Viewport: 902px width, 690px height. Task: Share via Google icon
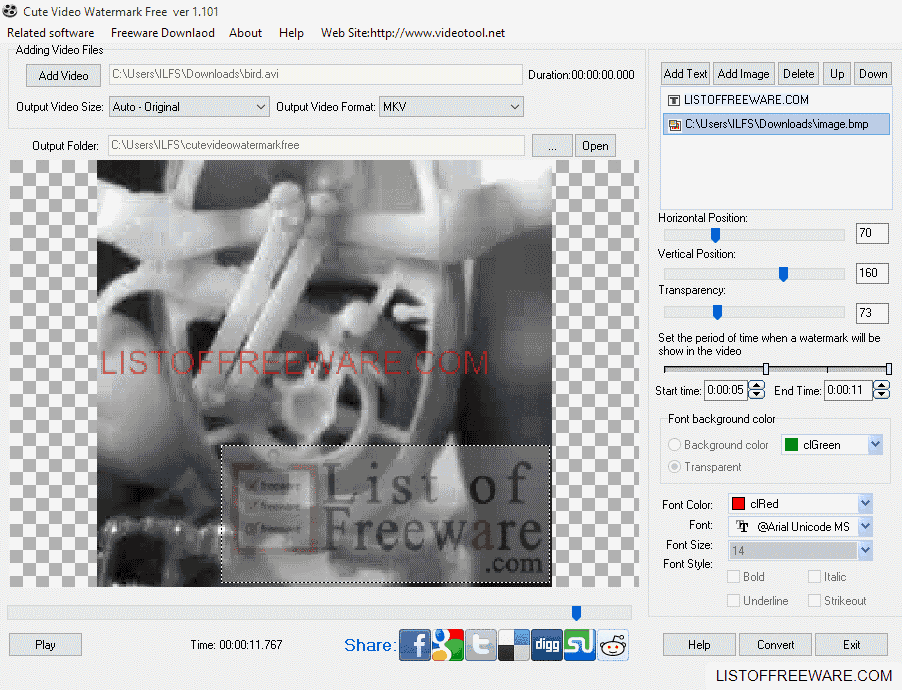[x=448, y=645]
